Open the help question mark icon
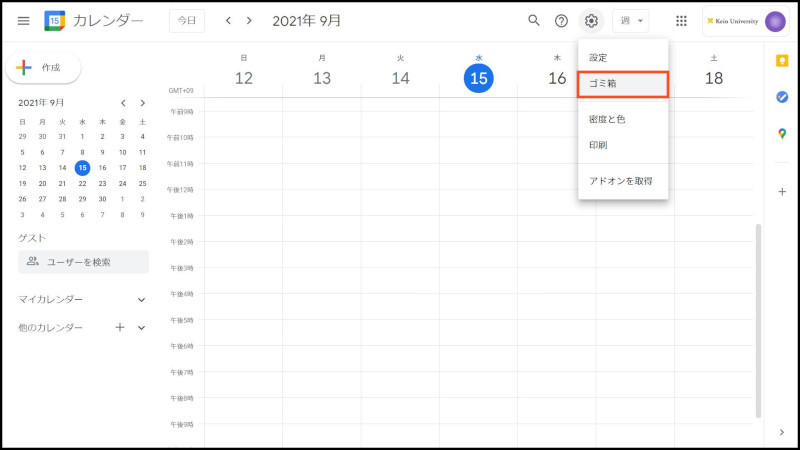Screen dimensions: 800x450 coord(562,20)
